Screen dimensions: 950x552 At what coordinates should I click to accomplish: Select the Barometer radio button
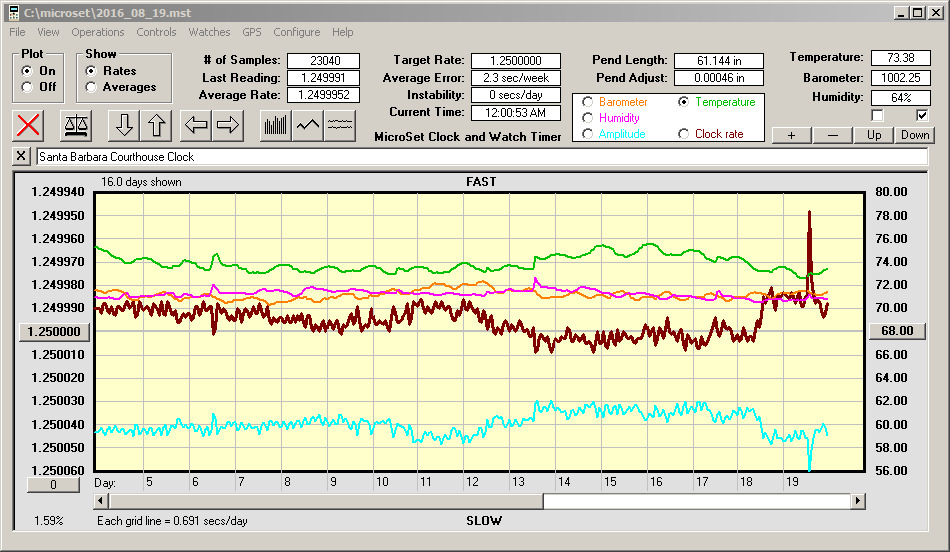pyautogui.click(x=587, y=102)
